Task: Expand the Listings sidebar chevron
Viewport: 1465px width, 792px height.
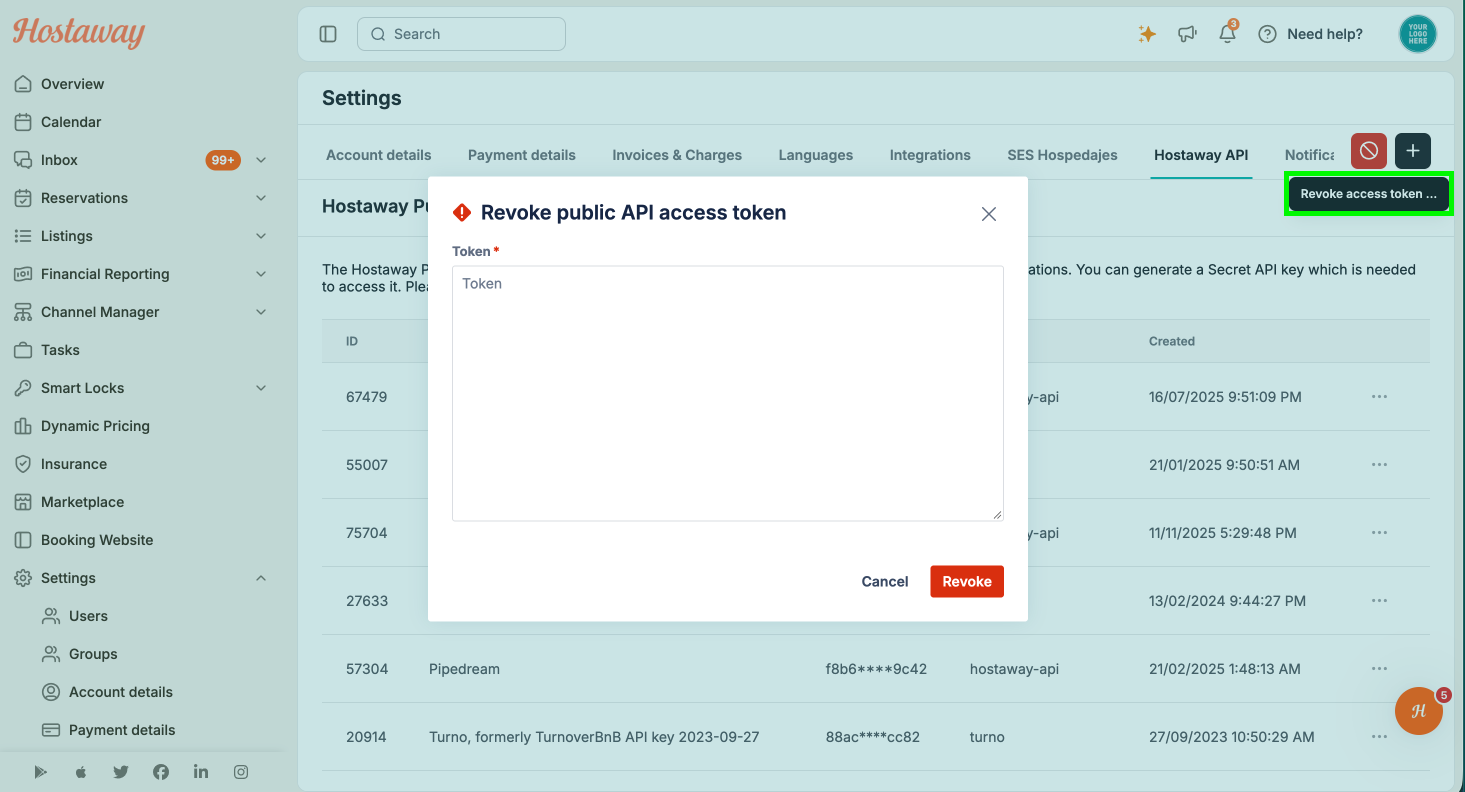Action: pyautogui.click(x=261, y=236)
